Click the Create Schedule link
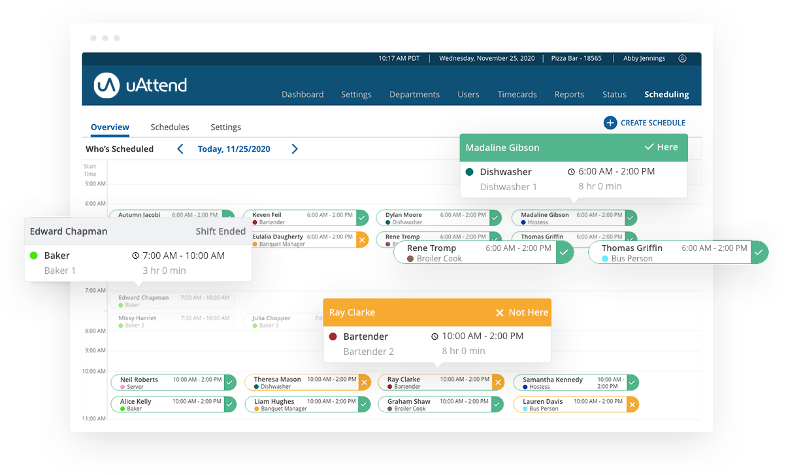Screen dimensions: 785x475 click(x=652, y=123)
